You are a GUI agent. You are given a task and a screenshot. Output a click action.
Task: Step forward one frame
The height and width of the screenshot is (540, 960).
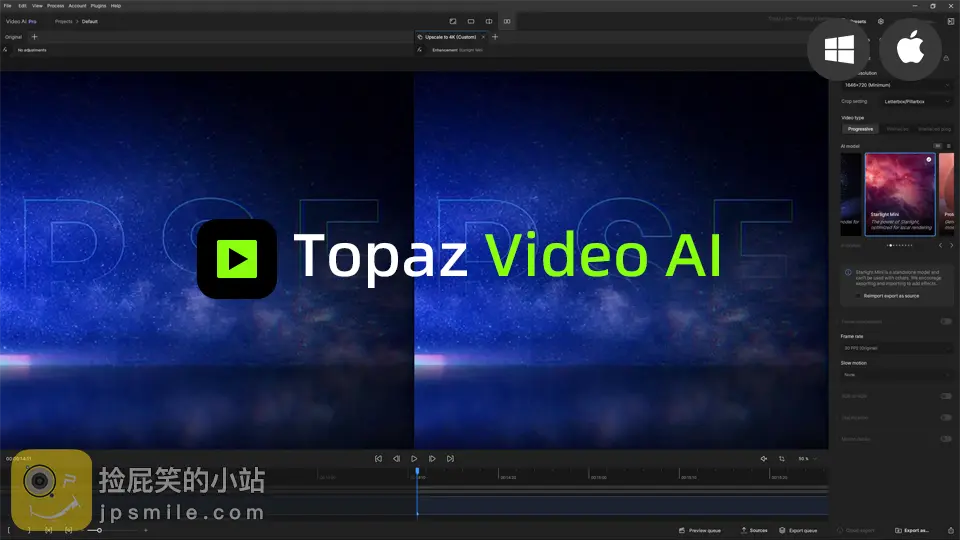432,459
